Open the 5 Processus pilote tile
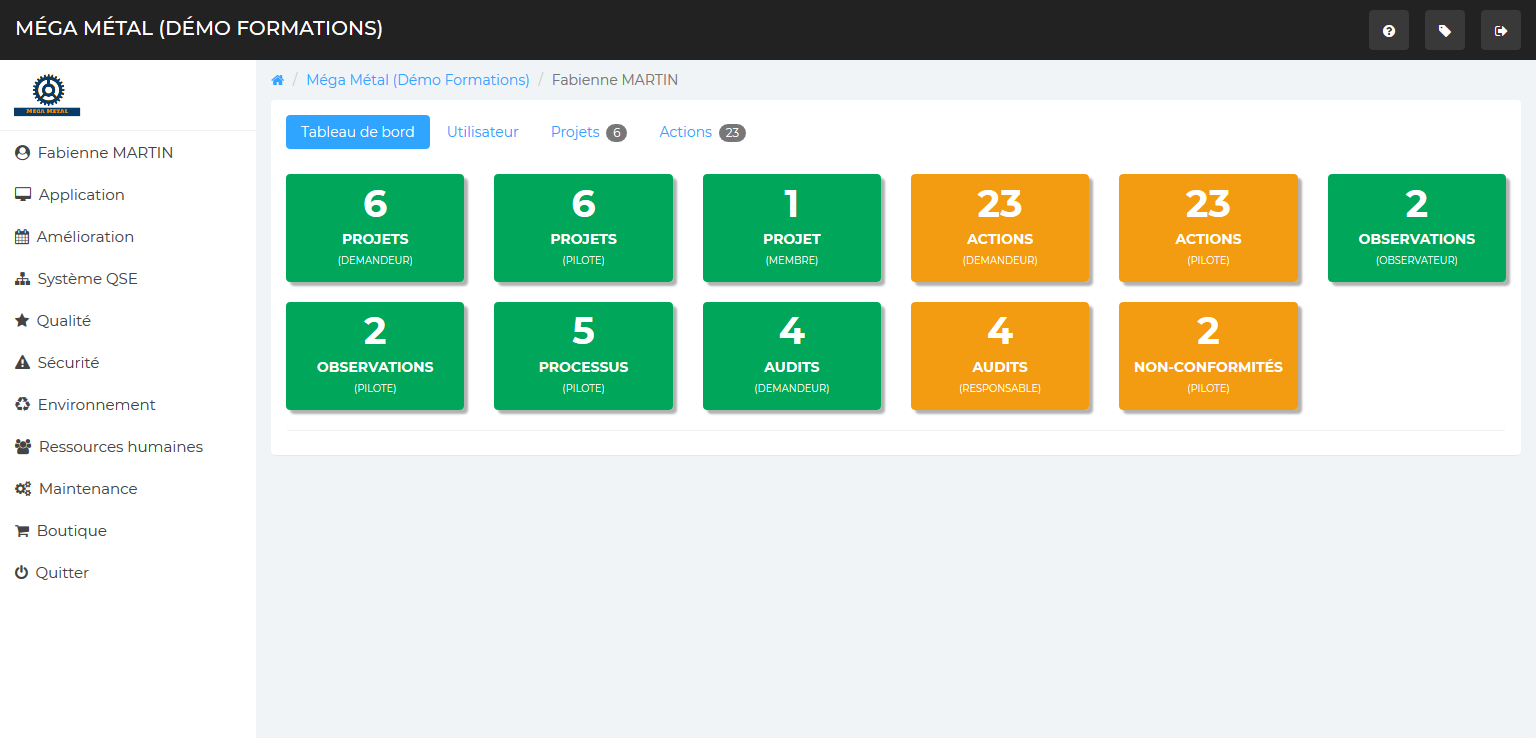 click(583, 356)
